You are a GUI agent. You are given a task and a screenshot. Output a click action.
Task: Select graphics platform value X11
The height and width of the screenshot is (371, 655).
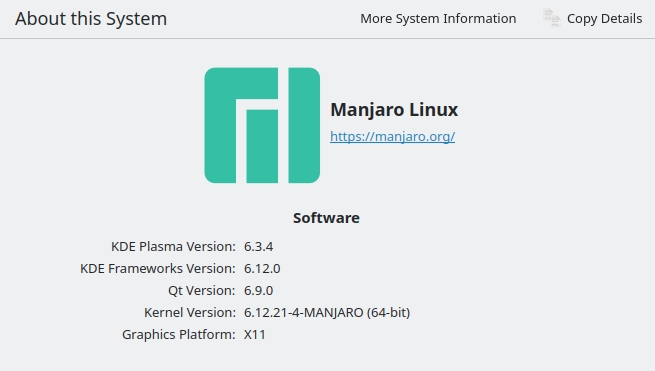point(255,335)
